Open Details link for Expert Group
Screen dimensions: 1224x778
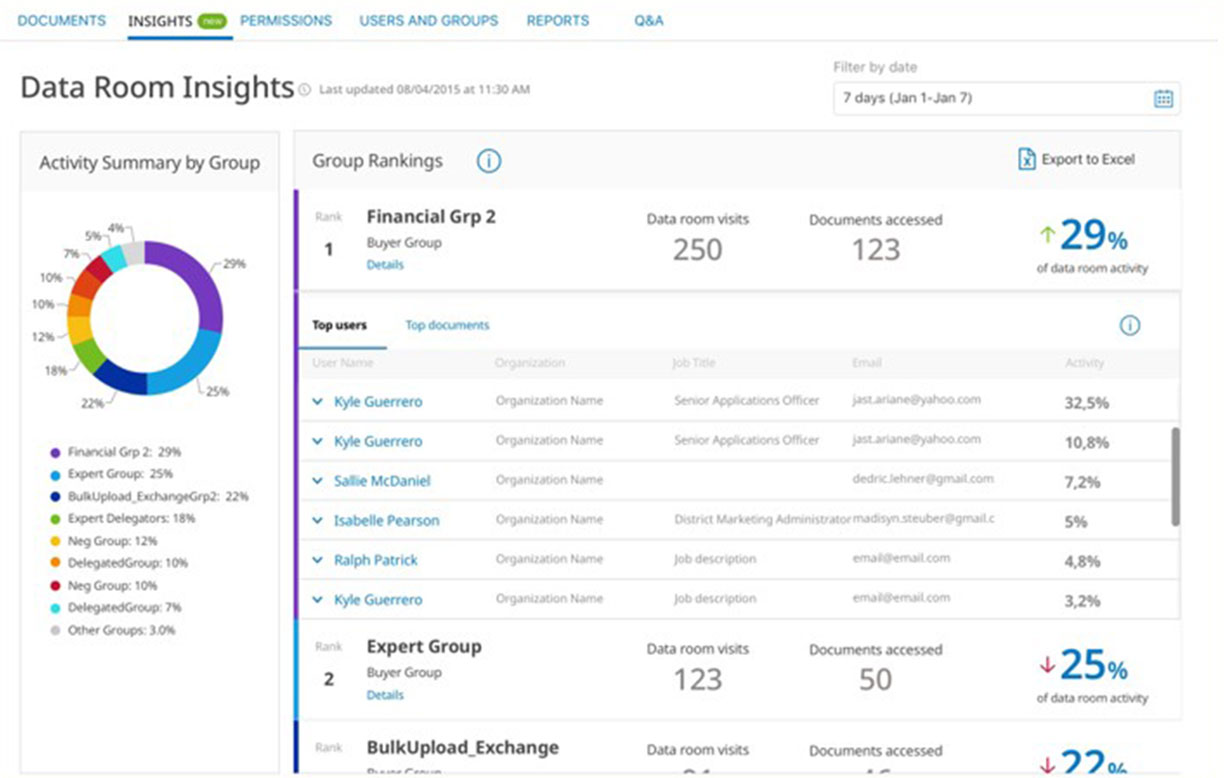(x=385, y=695)
